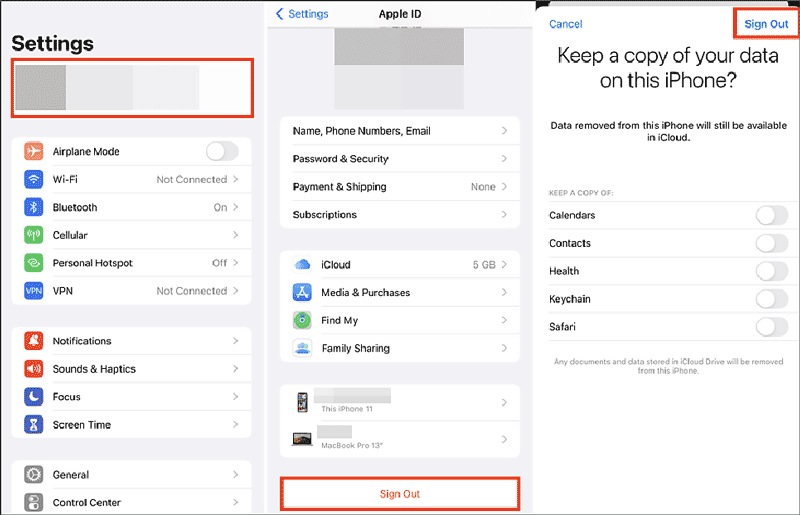800x515 pixels.
Task: Tap the Notifications bell icon
Action: click(34, 340)
